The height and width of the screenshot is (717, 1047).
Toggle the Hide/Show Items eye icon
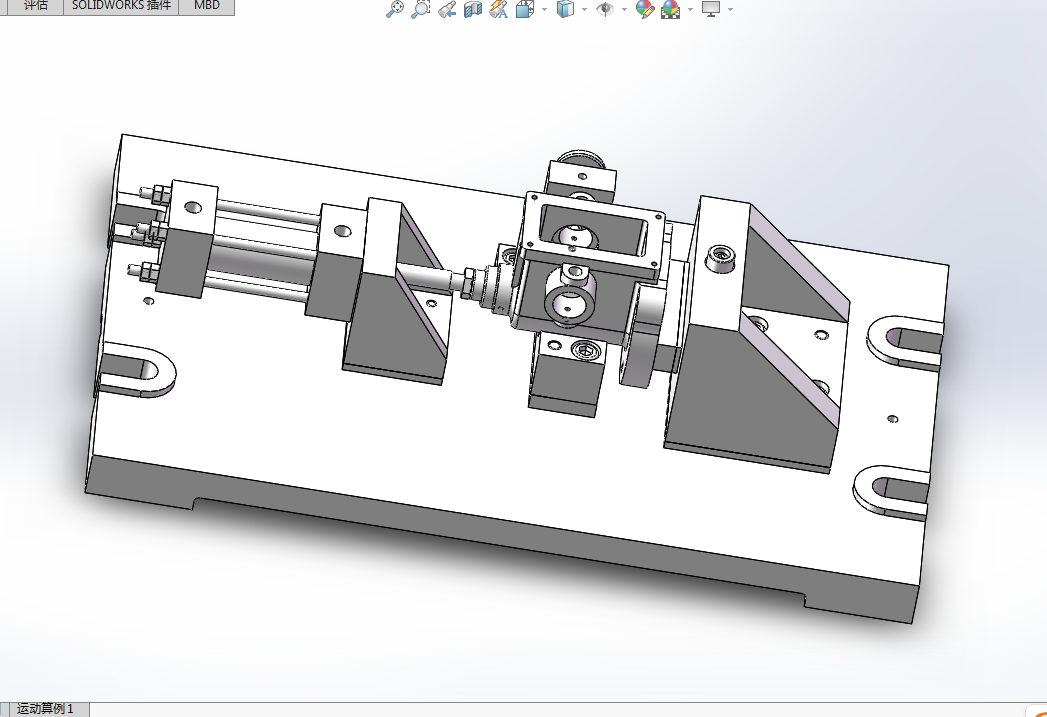coord(605,9)
